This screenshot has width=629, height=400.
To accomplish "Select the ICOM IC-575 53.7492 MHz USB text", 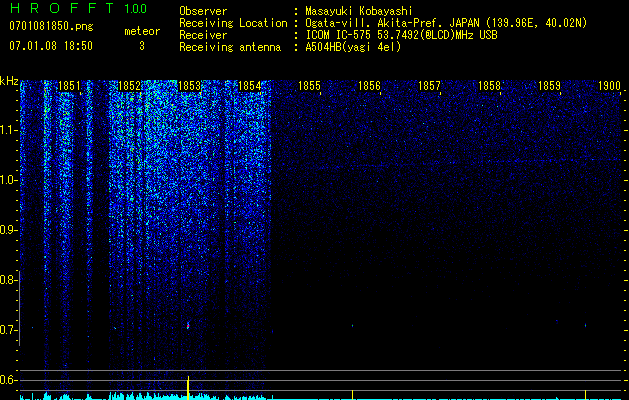I will coord(401,35).
